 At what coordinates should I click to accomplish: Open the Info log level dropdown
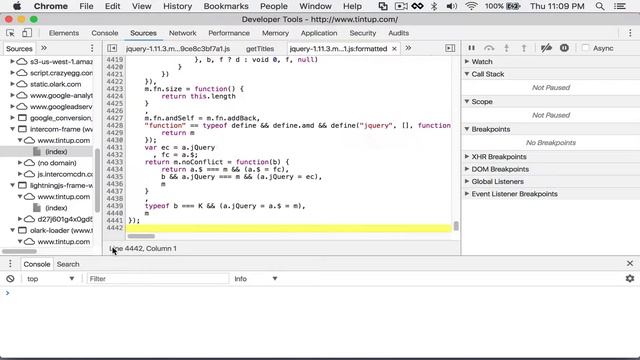coord(256,279)
